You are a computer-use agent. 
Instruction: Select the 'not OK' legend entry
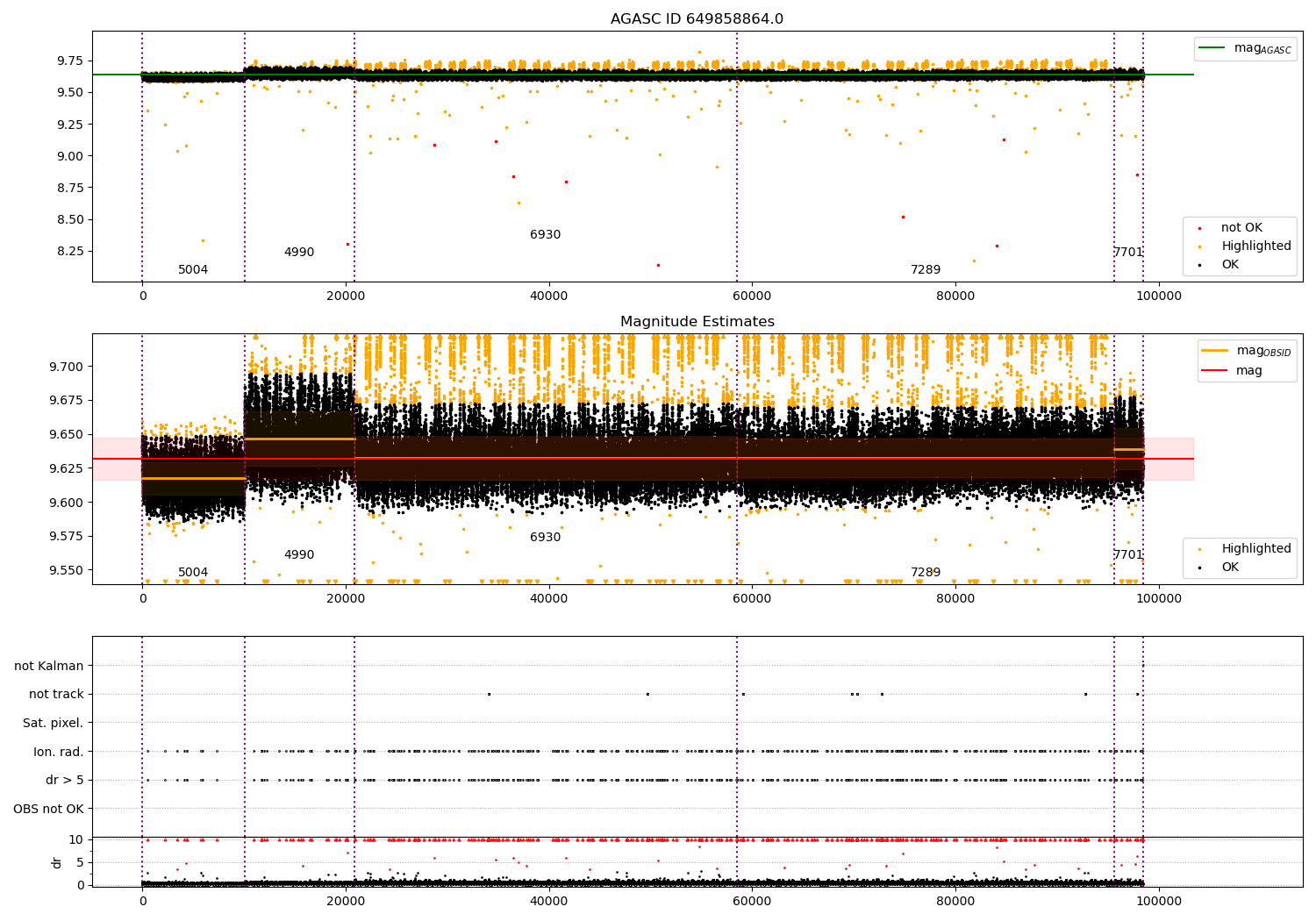1241,228
